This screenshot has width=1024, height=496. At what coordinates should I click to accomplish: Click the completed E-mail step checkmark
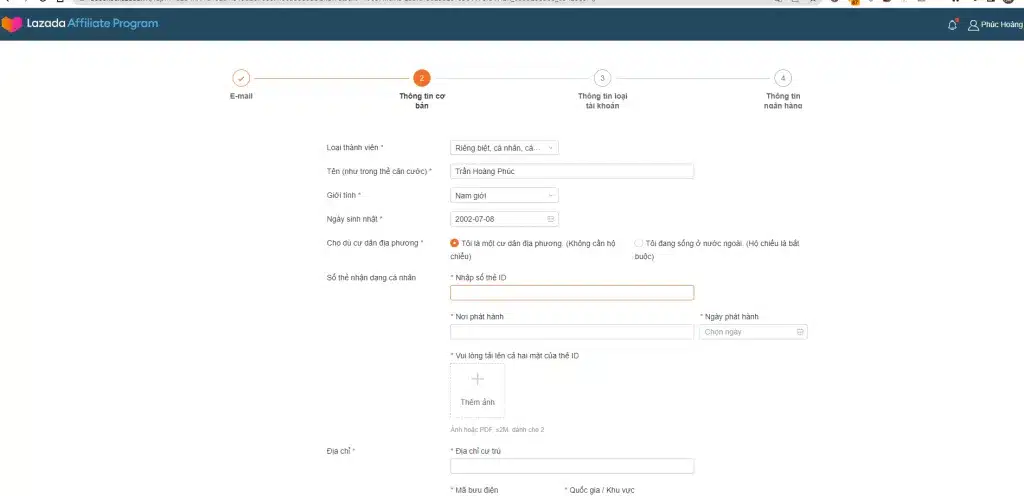click(x=240, y=78)
